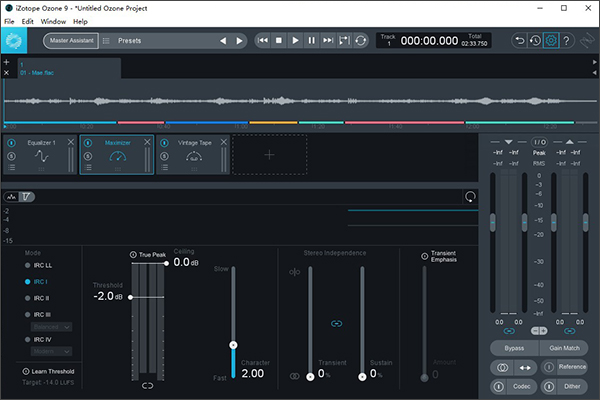Click the undo history clock icon

[535, 41]
